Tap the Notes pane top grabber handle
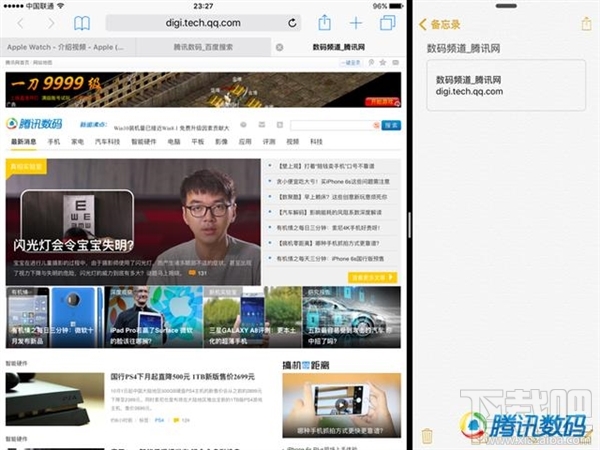600x450 pixels. (x=506, y=6)
